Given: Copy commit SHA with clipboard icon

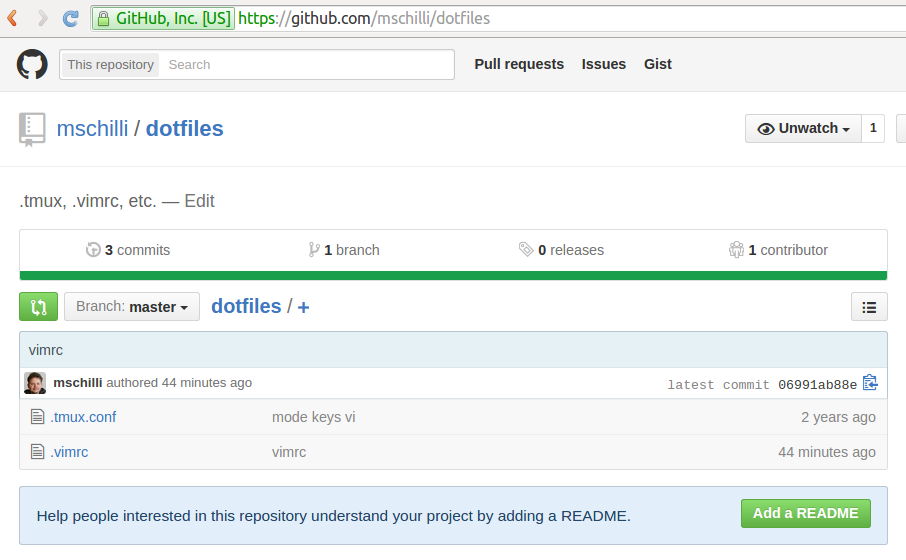Looking at the screenshot, I should point(870,383).
